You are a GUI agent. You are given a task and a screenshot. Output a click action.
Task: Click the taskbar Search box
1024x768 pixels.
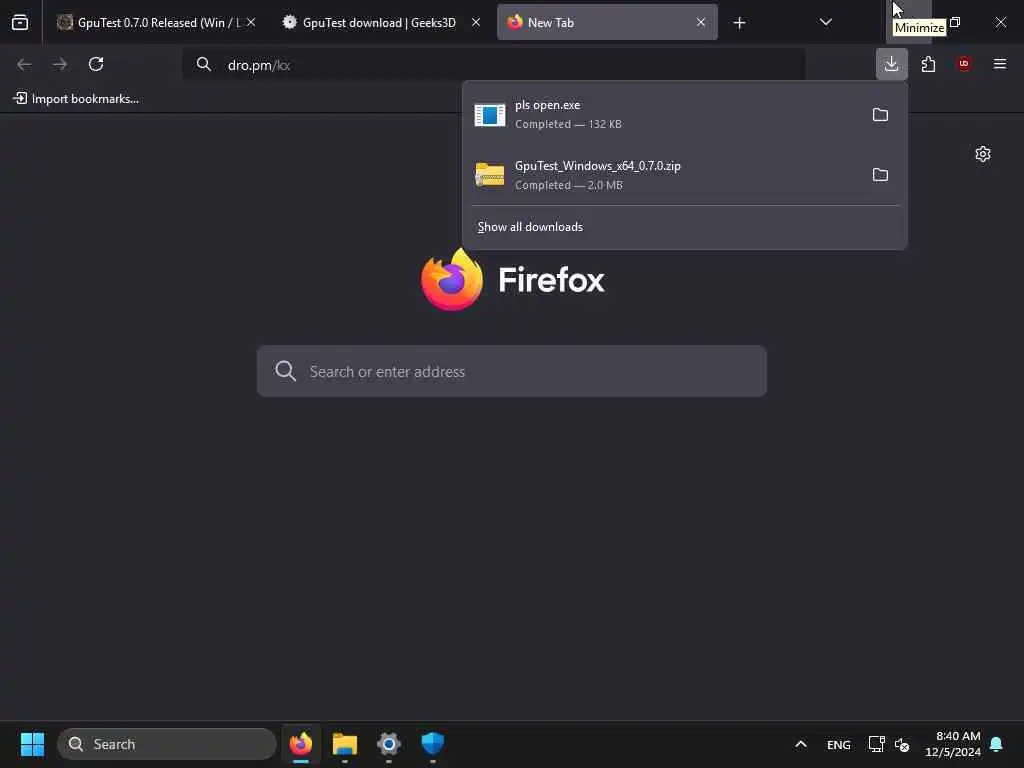[167, 744]
